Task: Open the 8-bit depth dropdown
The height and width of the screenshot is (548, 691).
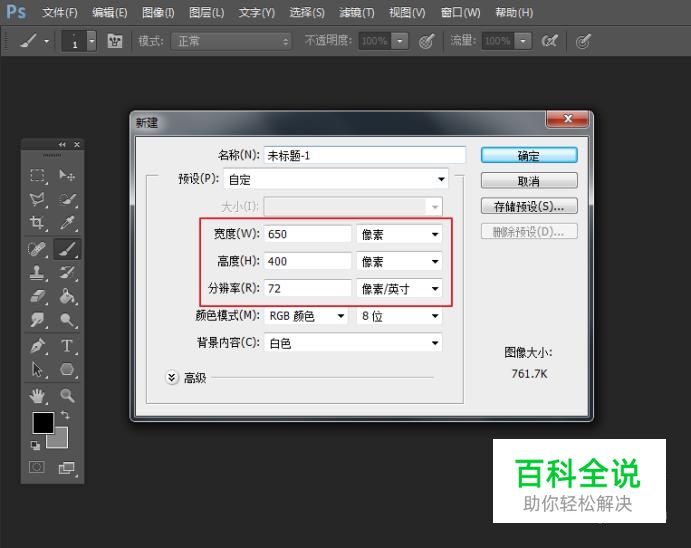Action: pyautogui.click(x=399, y=316)
